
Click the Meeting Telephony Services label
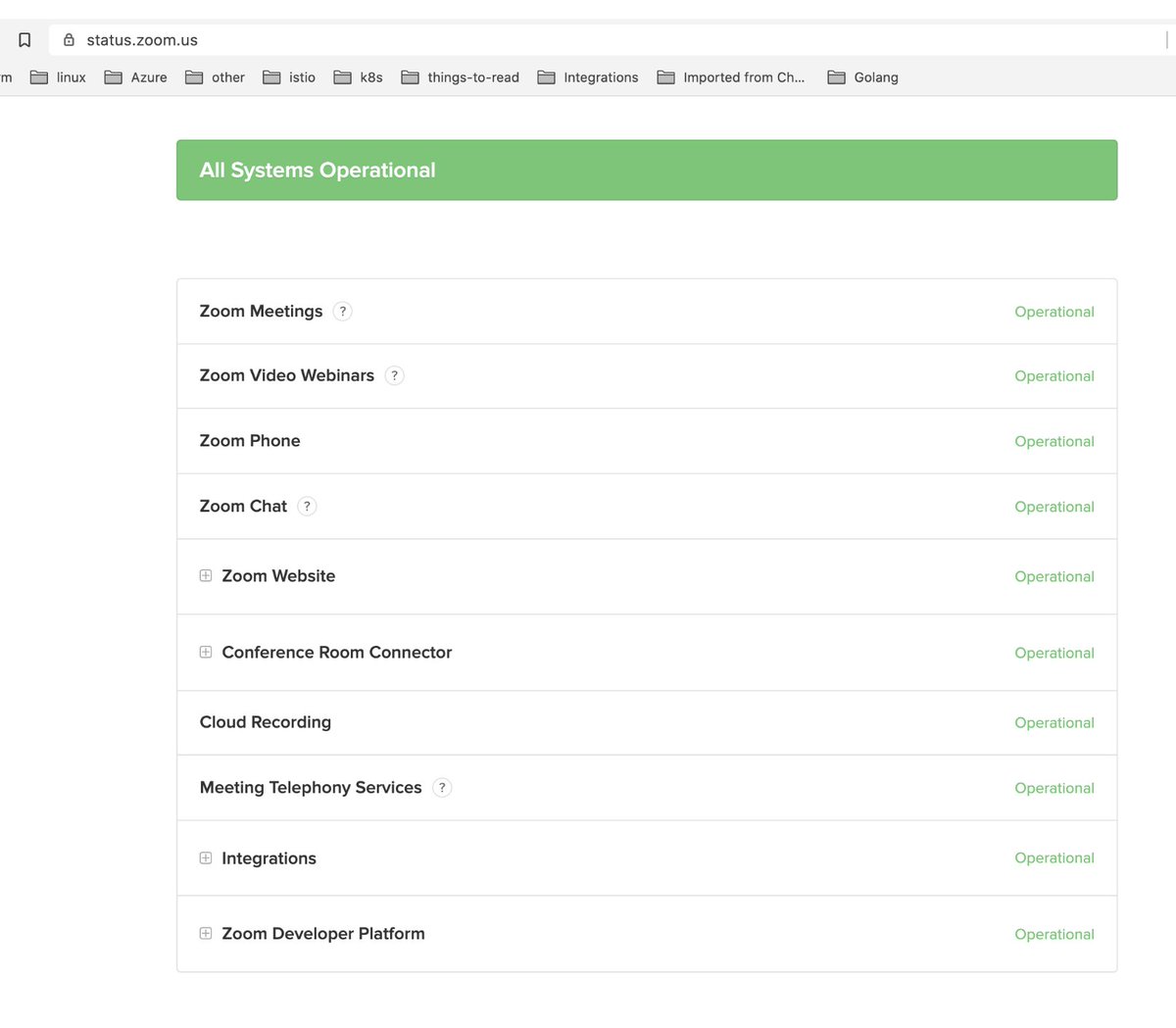coord(311,788)
